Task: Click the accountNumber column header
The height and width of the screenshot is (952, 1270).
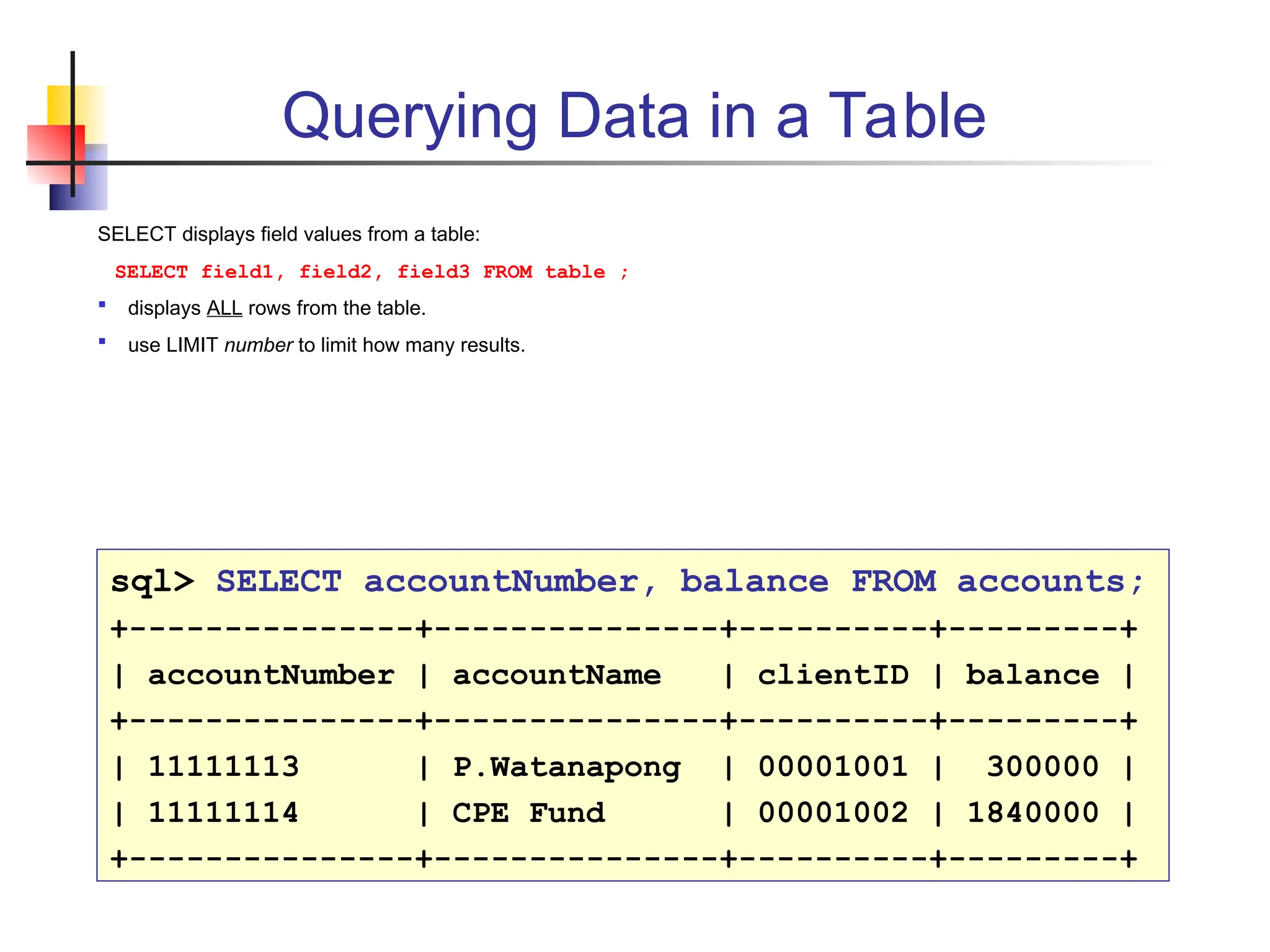Action: coord(271,675)
